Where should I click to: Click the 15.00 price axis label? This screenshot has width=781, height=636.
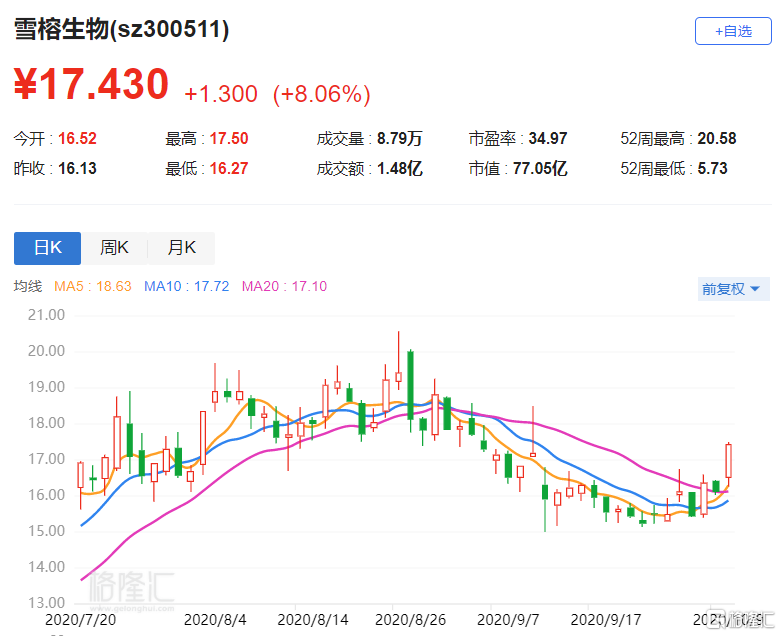tap(46, 531)
